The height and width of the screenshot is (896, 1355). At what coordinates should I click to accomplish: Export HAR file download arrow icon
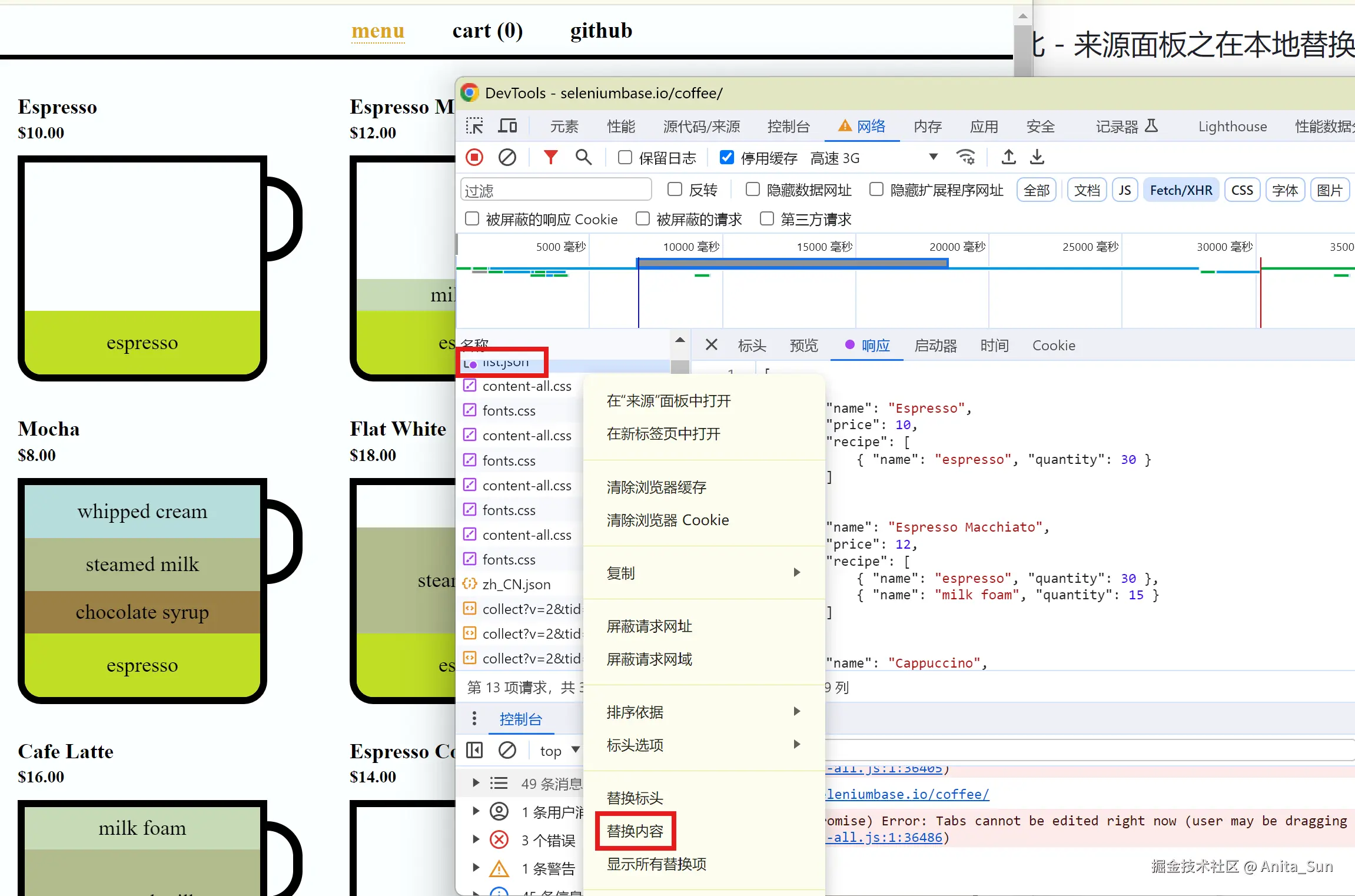pos(1037,157)
